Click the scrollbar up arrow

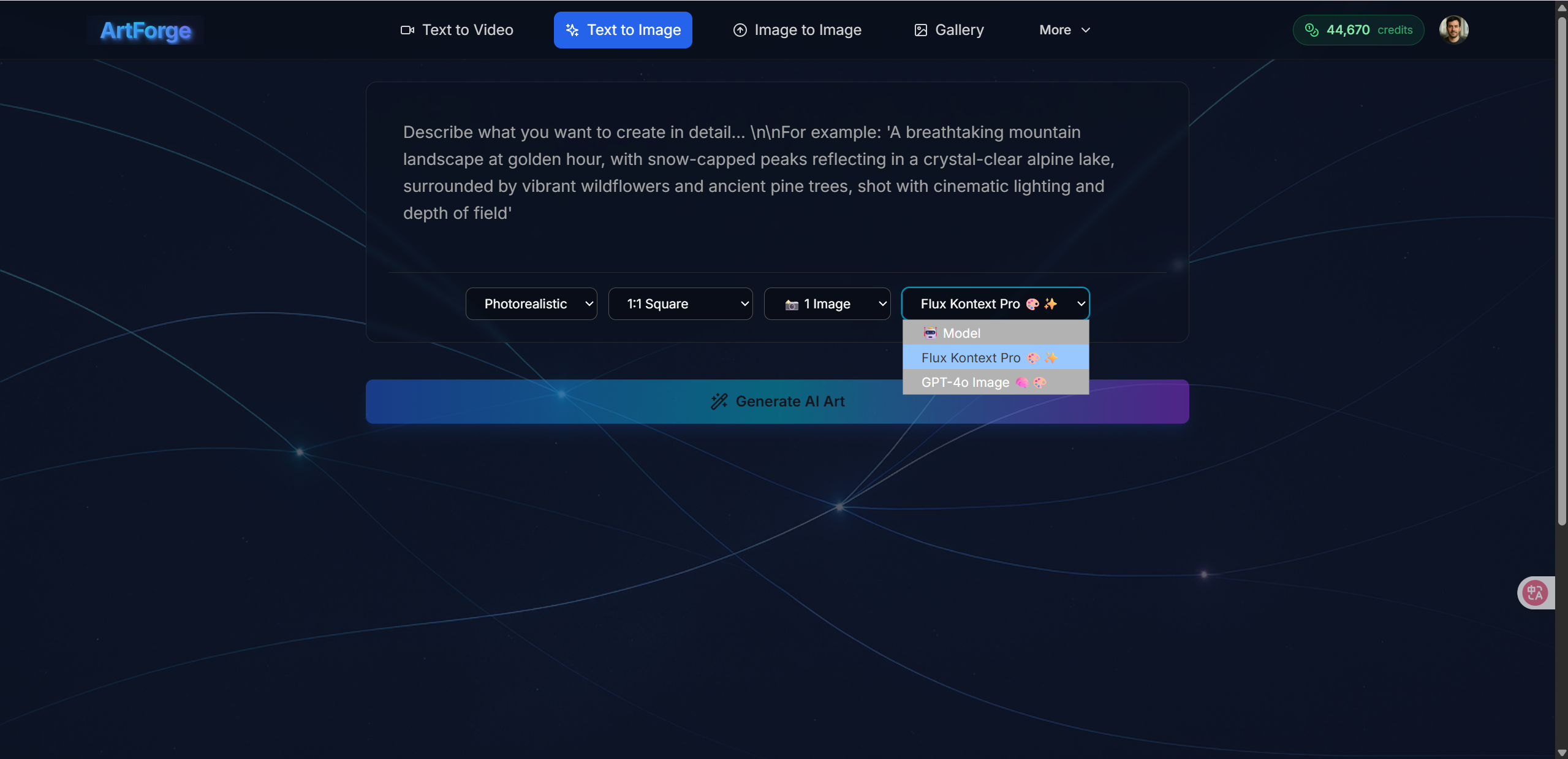(x=1562, y=7)
